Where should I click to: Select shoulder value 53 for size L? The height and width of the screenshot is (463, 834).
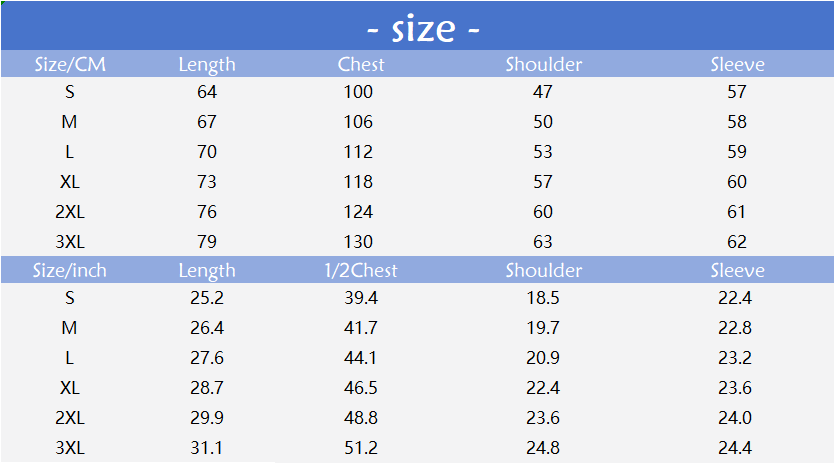pyautogui.click(x=544, y=152)
